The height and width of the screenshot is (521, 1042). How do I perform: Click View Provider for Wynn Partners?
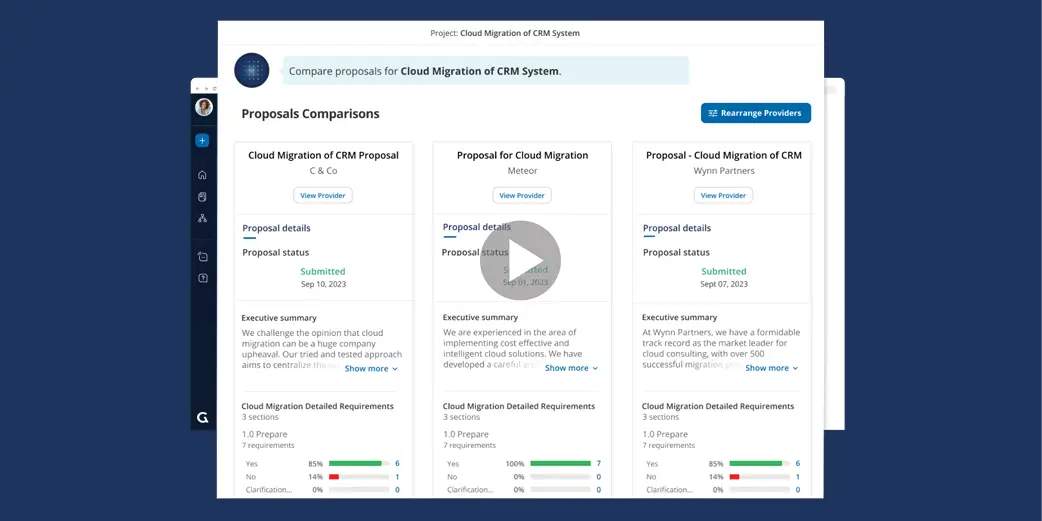pyautogui.click(x=723, y=196)
